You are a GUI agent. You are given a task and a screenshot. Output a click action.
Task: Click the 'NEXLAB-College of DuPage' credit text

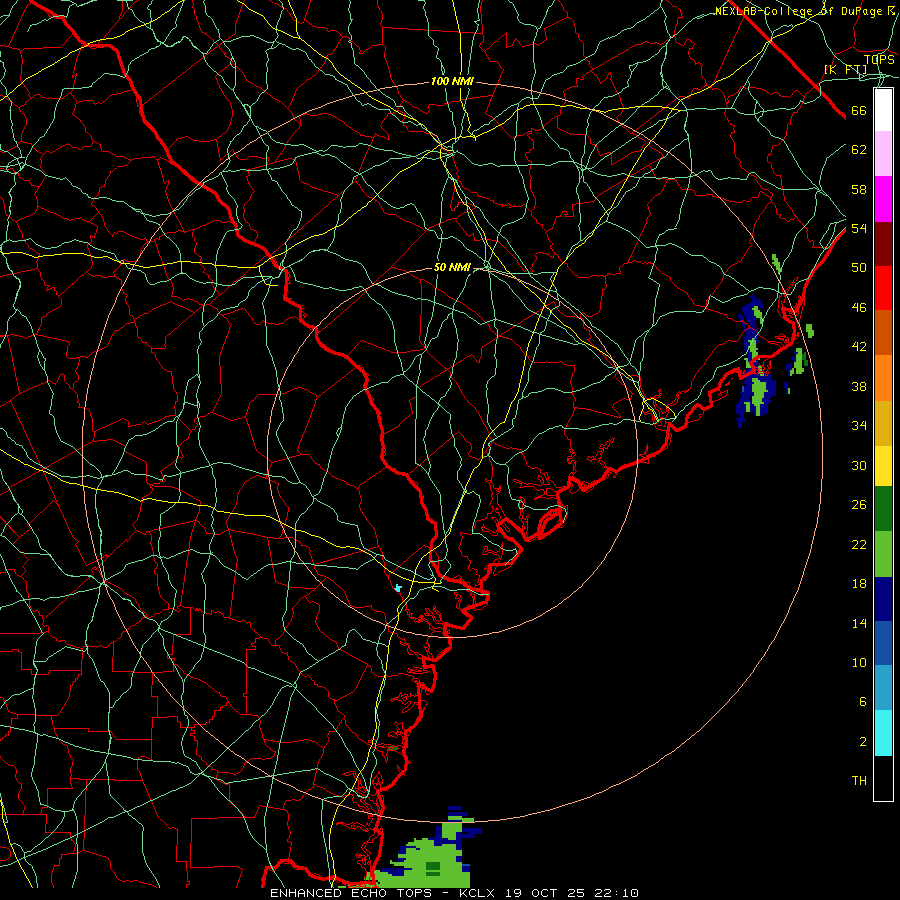(x=798, y=11)
